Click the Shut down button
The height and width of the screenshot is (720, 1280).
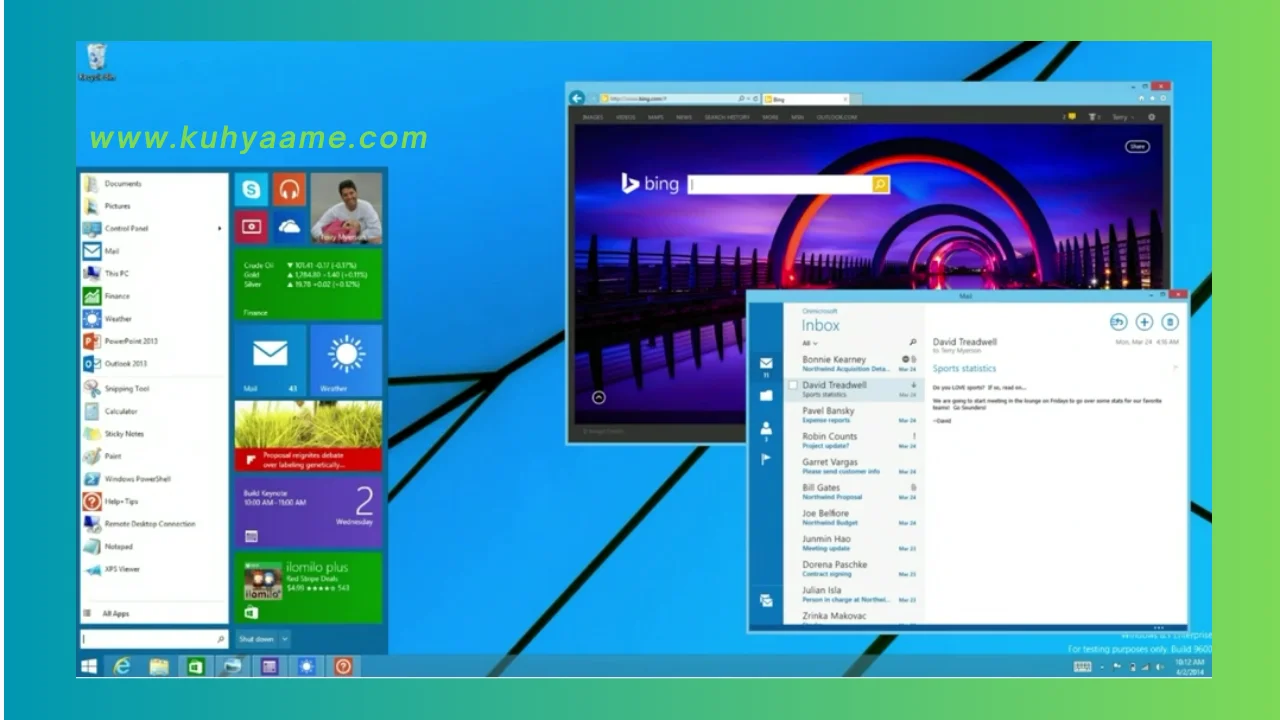click(256, 638)
